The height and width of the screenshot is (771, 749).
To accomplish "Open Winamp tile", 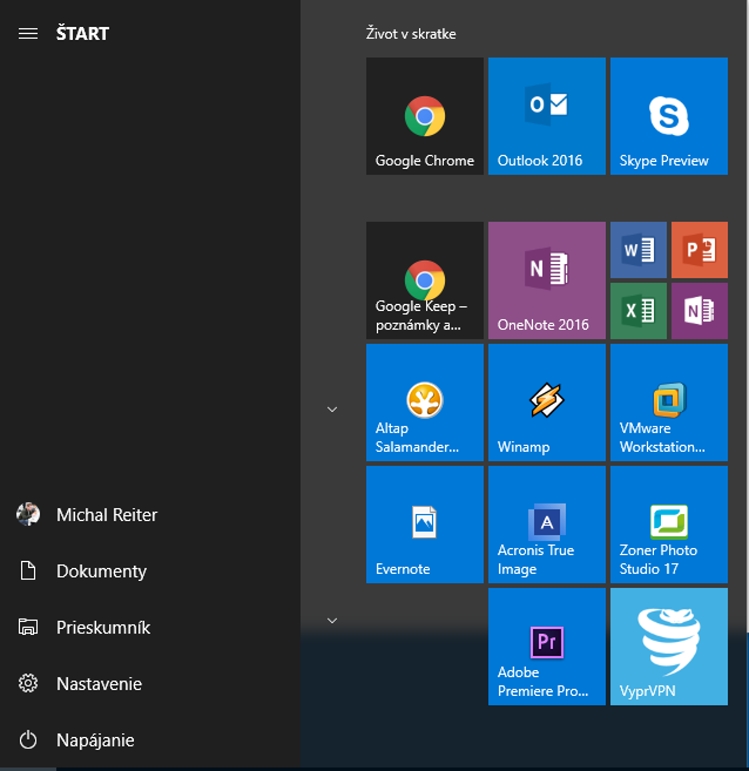I will [546, 402].
